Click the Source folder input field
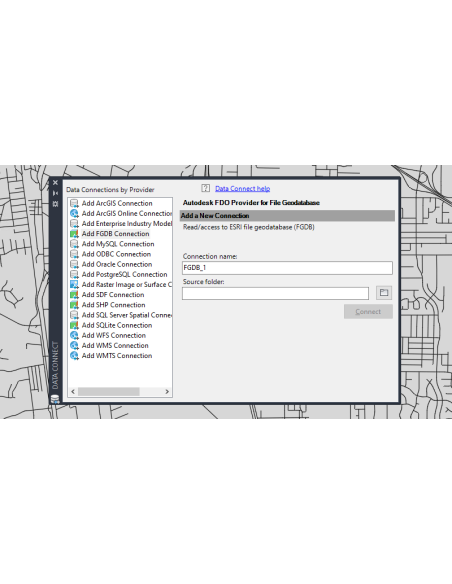The width and height of the screenshot is (452, 584). click(276, 293)
